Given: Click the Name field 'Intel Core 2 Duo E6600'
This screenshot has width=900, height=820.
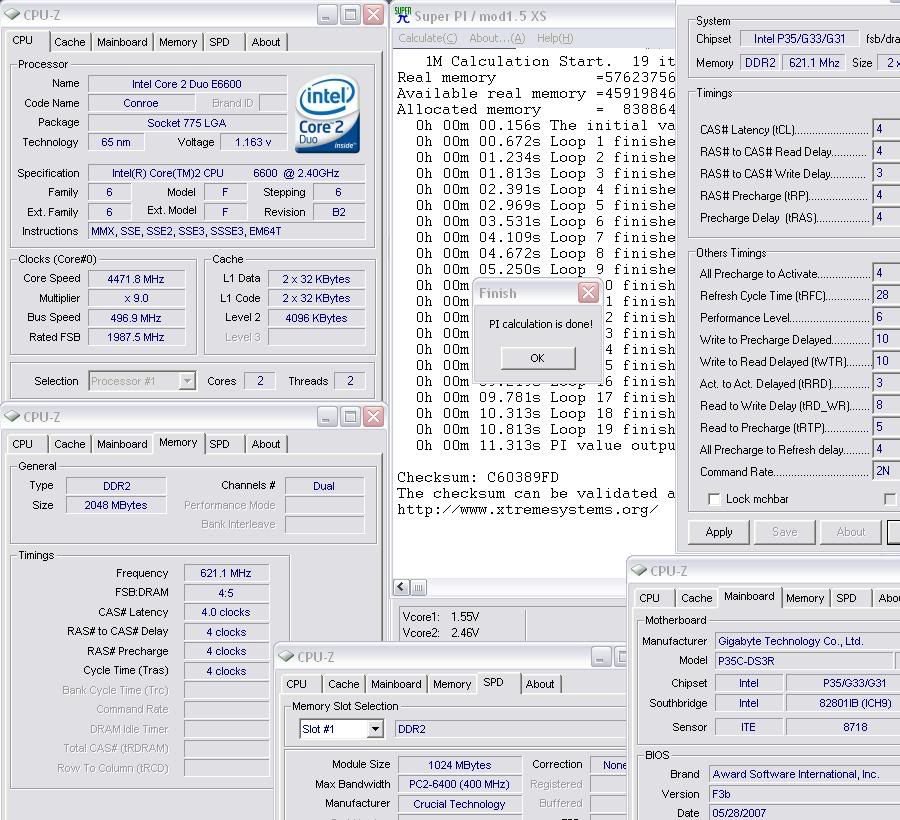Looking at the screenshot, I should point(187,84).
